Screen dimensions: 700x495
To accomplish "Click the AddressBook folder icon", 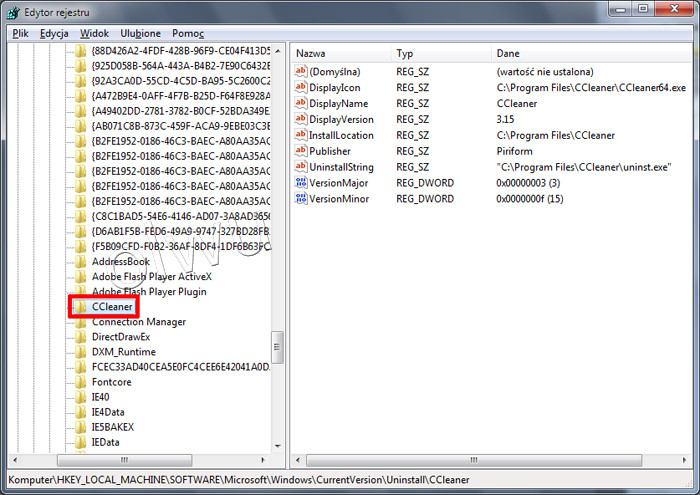I will pos(80,261).
